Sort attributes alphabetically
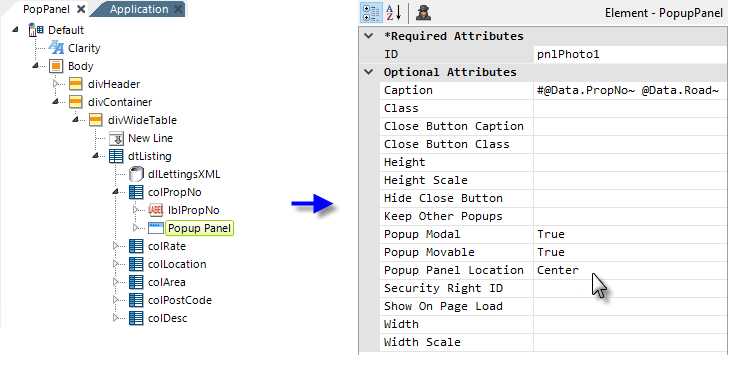Image resolution: width=730 pixels, height=377 pixels. coord(393,13)
